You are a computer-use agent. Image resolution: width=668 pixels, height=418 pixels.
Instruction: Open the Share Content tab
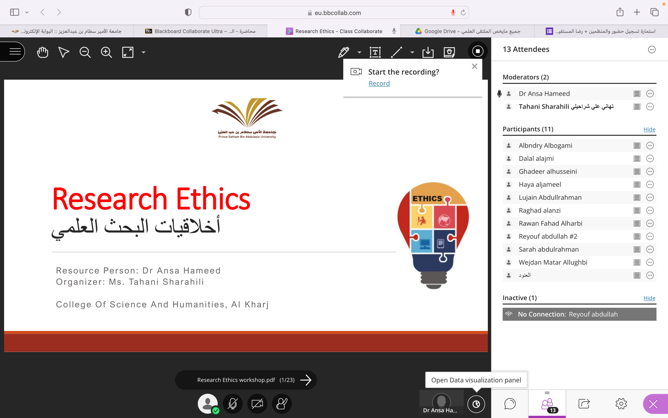[584, 404]
